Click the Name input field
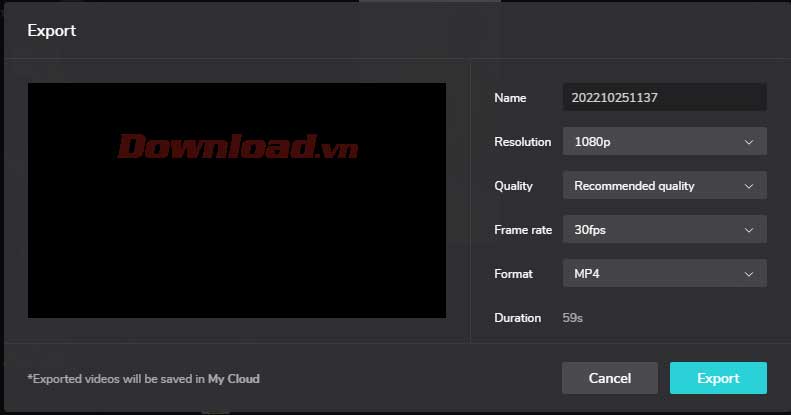The image size is (791, 415). [x=664, y=97]
